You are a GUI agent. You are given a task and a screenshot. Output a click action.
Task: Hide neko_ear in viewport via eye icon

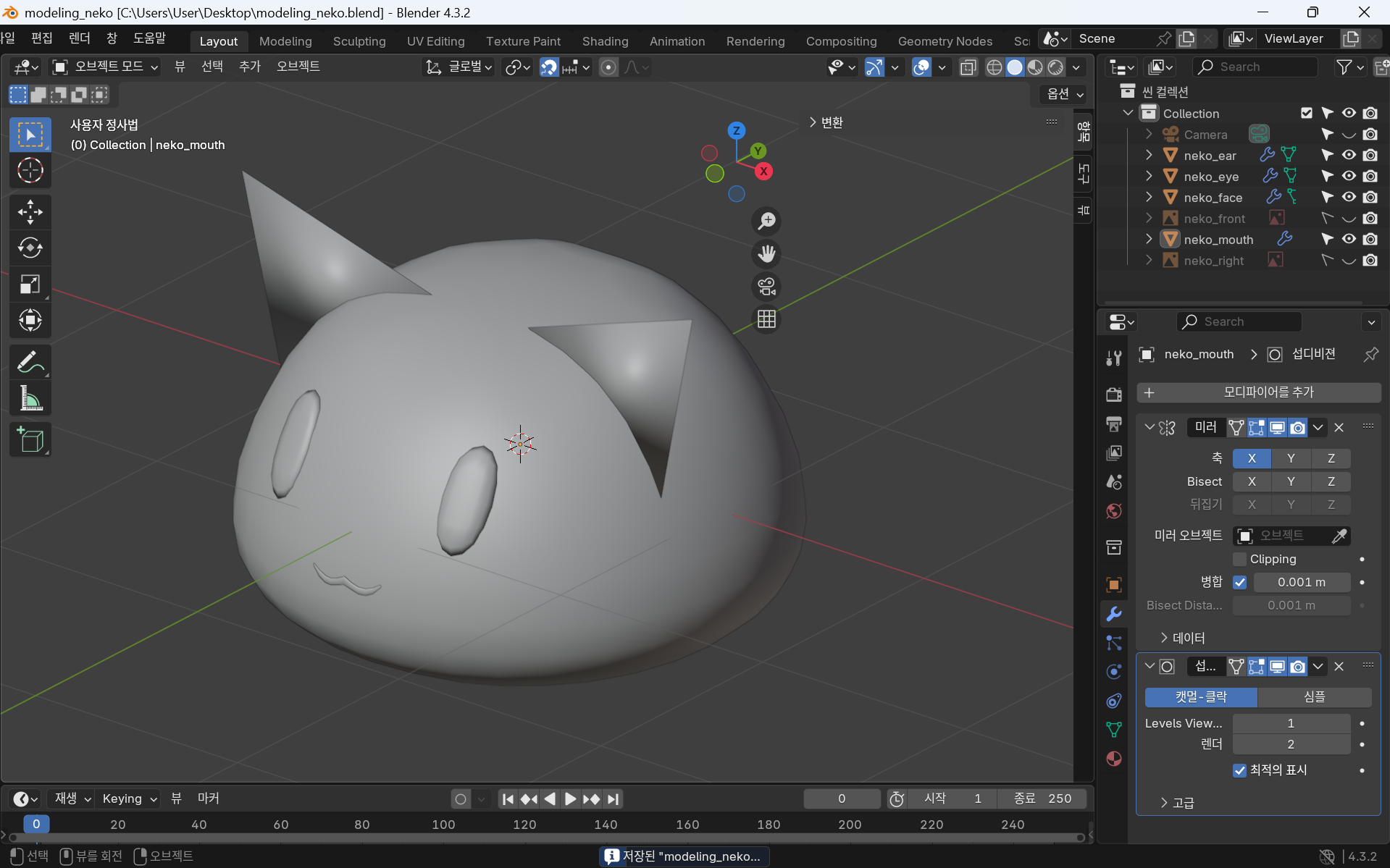(x=1348, y=155)
